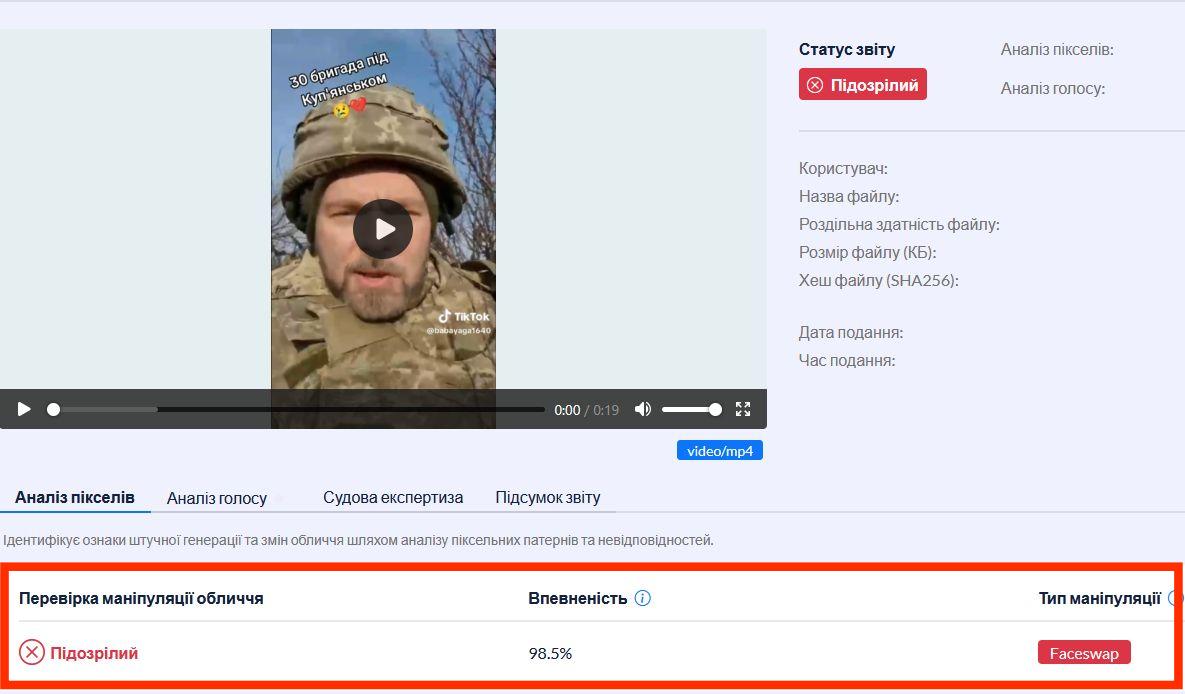Click the info icon next to Впевненість
Screen dimensions: 1185x694
point(643,599)
